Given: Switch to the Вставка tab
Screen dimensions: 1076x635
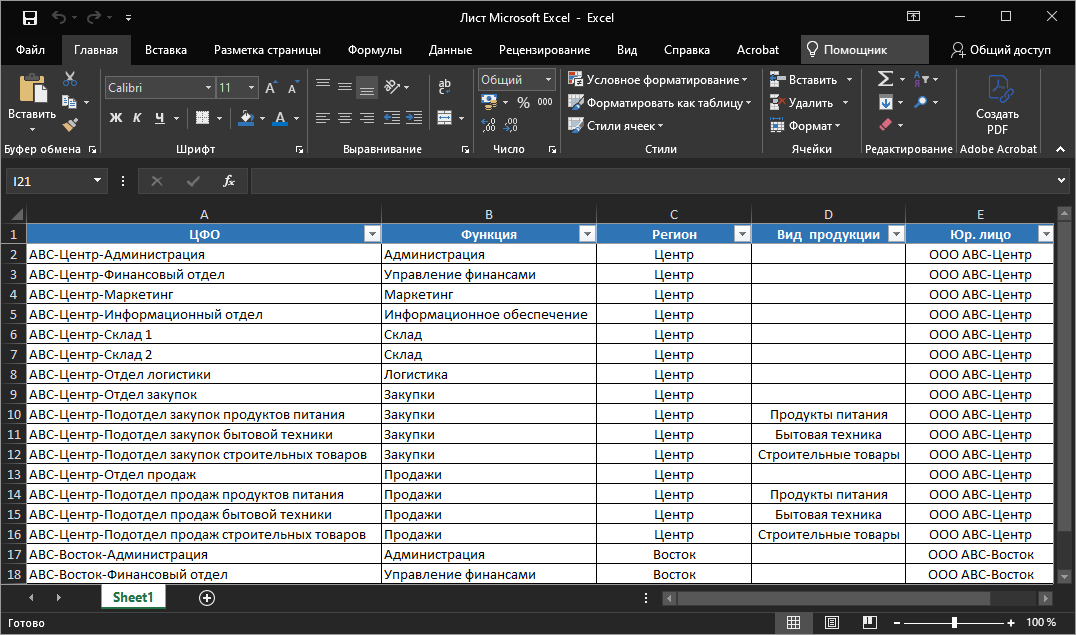Looking at the screenshot, I should [166, 50].
